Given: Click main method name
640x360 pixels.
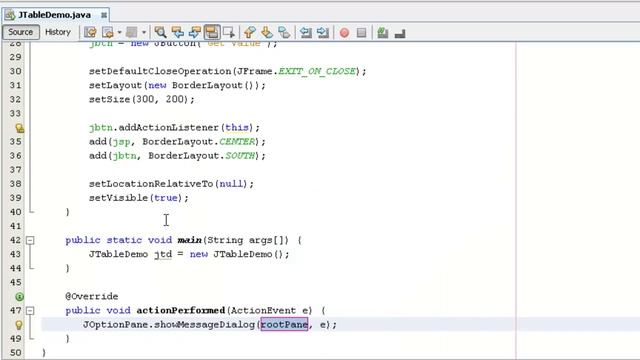Looking at the screenshot, I should pos(189,240).
